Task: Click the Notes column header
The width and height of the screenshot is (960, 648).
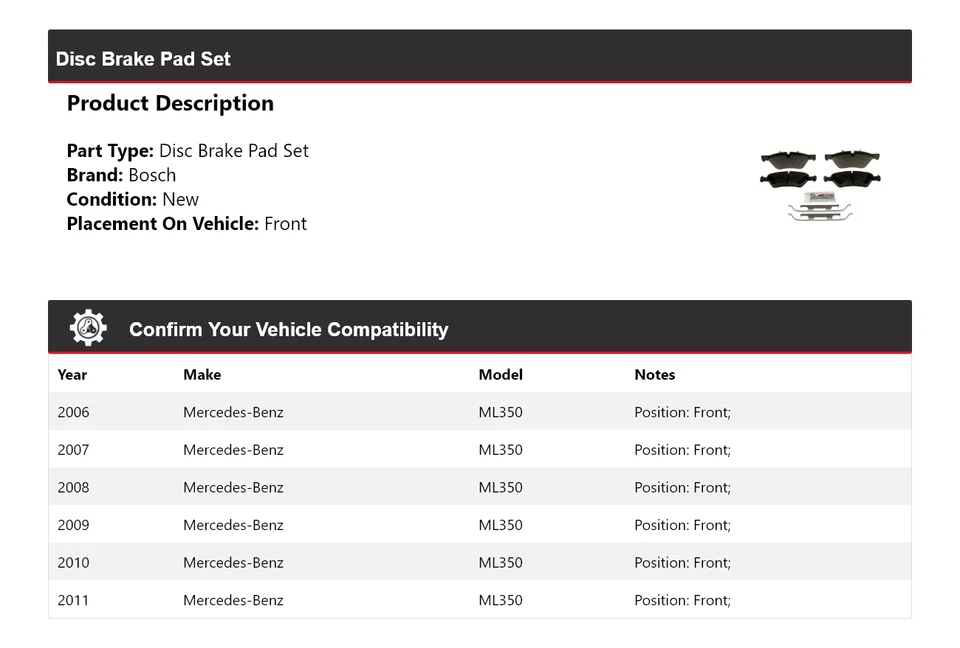Action: click(x=654, y=375)
